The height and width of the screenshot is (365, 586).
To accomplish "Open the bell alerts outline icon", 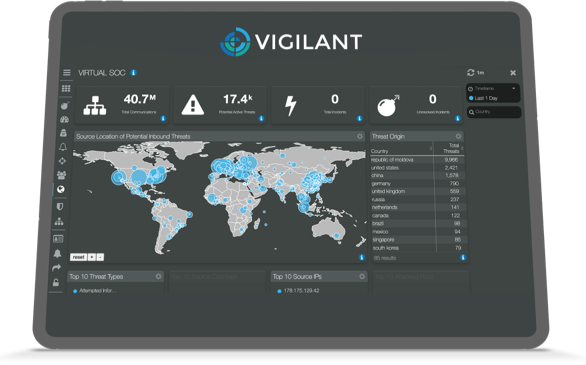I will tap(63, 147).
